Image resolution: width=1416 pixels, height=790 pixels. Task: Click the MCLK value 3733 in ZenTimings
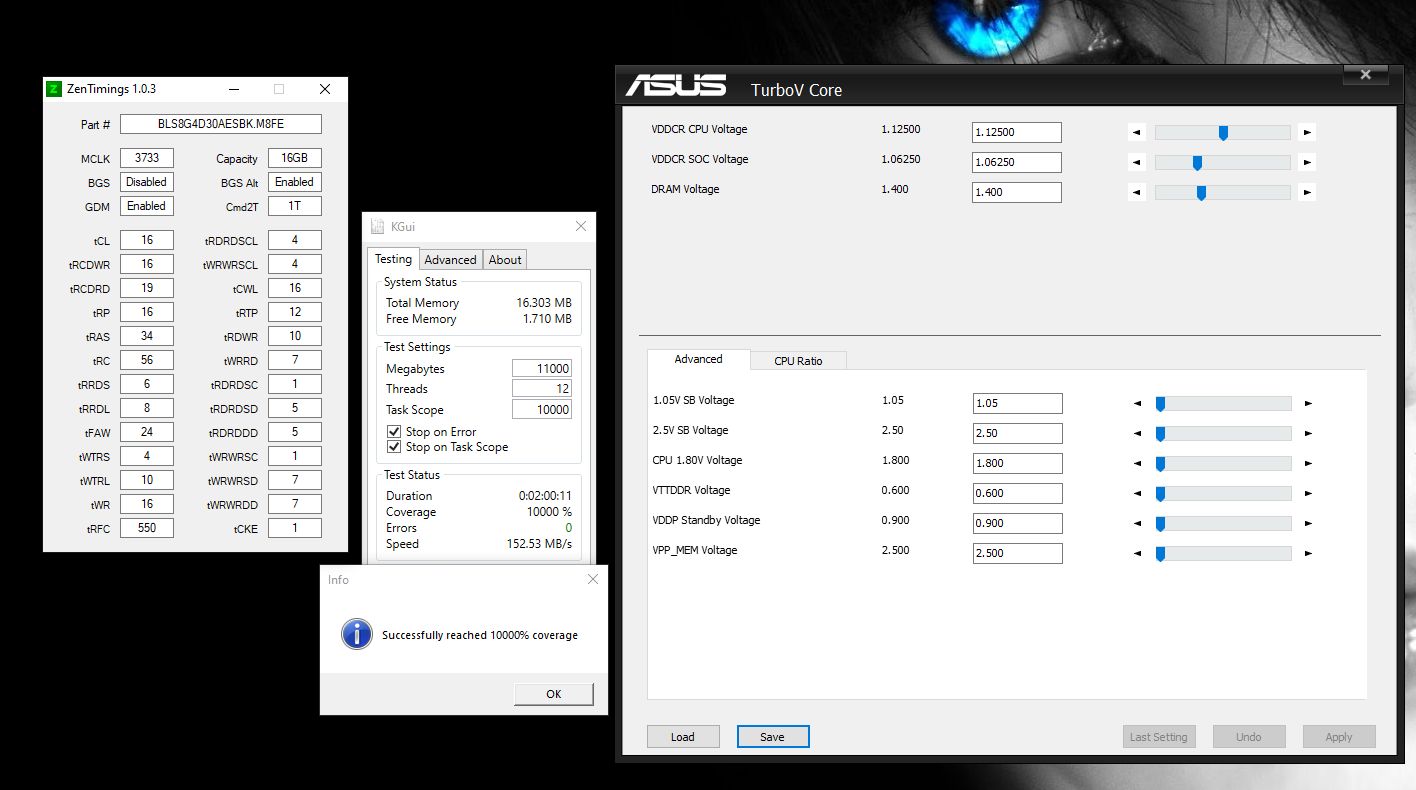pos(147,158)
